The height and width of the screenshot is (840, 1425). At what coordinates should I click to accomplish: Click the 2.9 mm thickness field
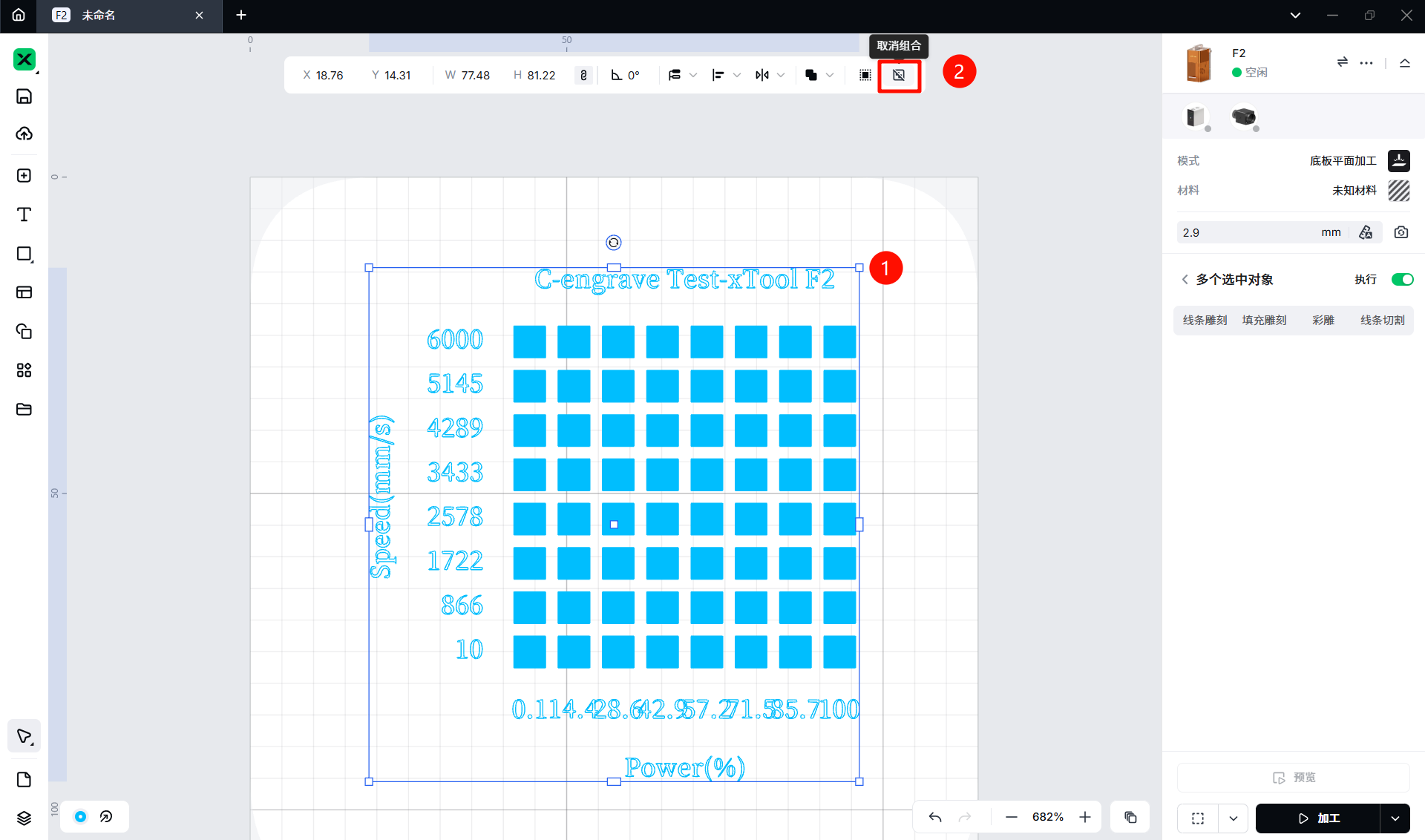pos(1247,232)
